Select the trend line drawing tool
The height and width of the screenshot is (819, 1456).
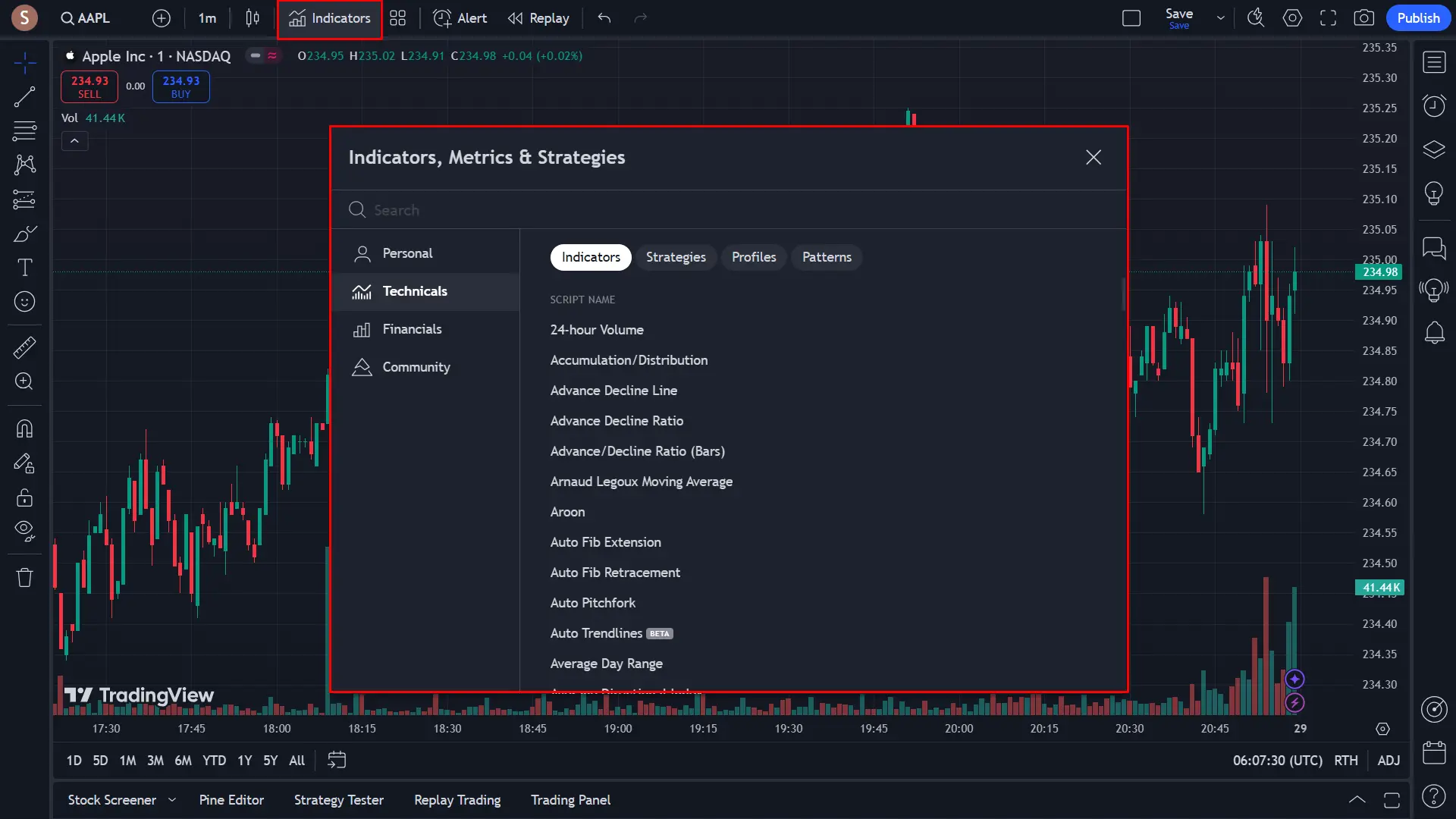(25, 97)
